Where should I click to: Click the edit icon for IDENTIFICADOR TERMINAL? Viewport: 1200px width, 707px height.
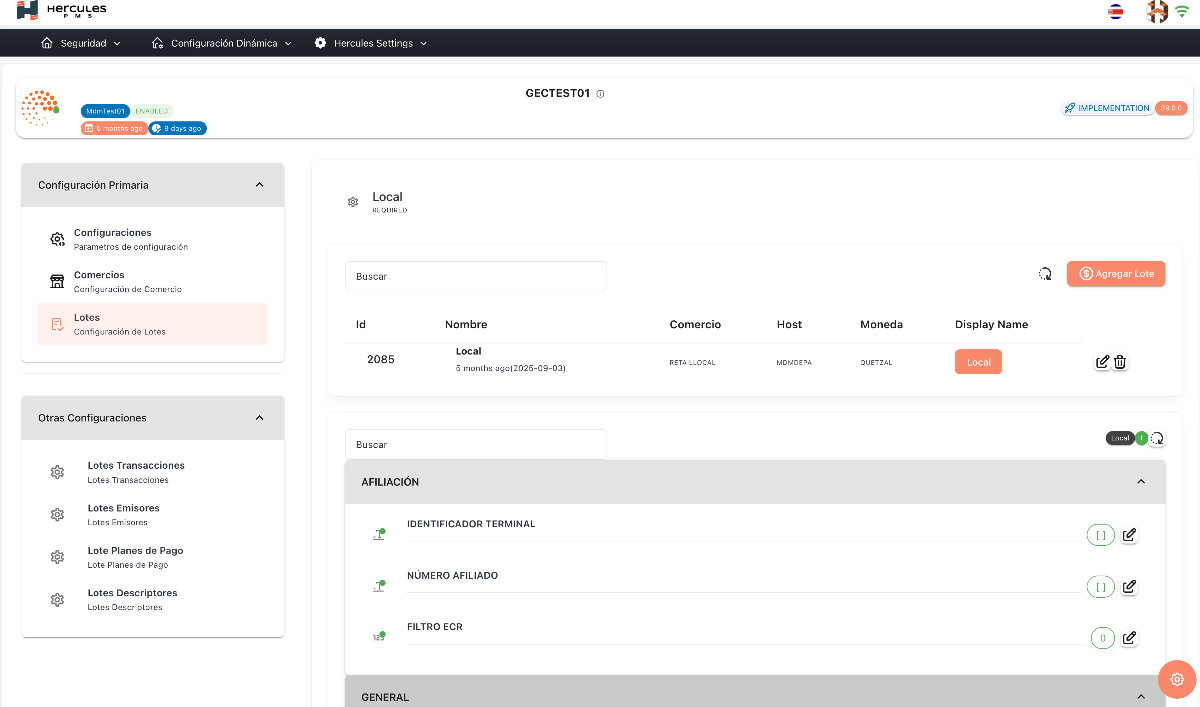1129,534
